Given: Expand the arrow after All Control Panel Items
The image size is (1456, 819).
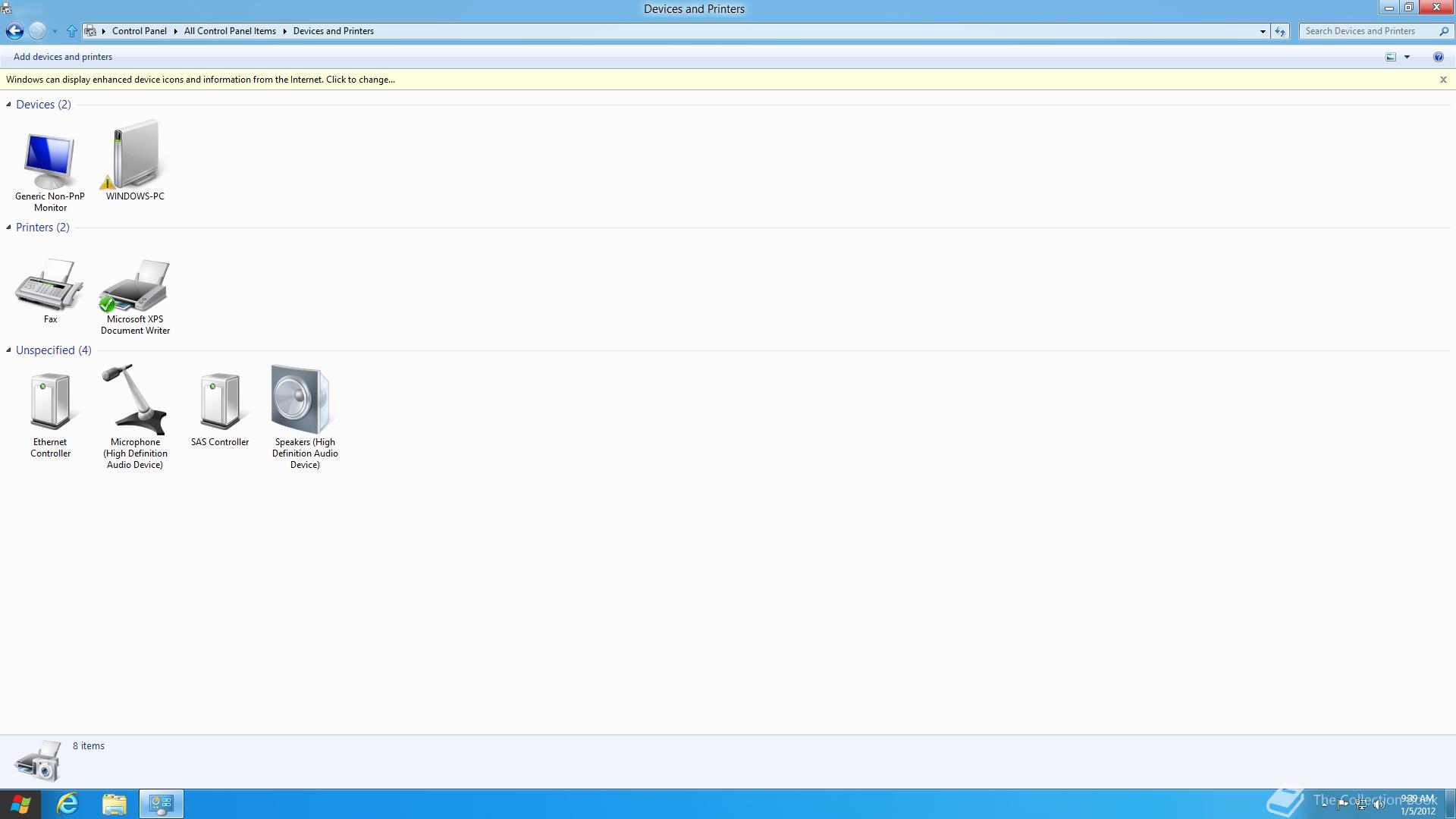Looking at the screenshot, I should [285, 31].
